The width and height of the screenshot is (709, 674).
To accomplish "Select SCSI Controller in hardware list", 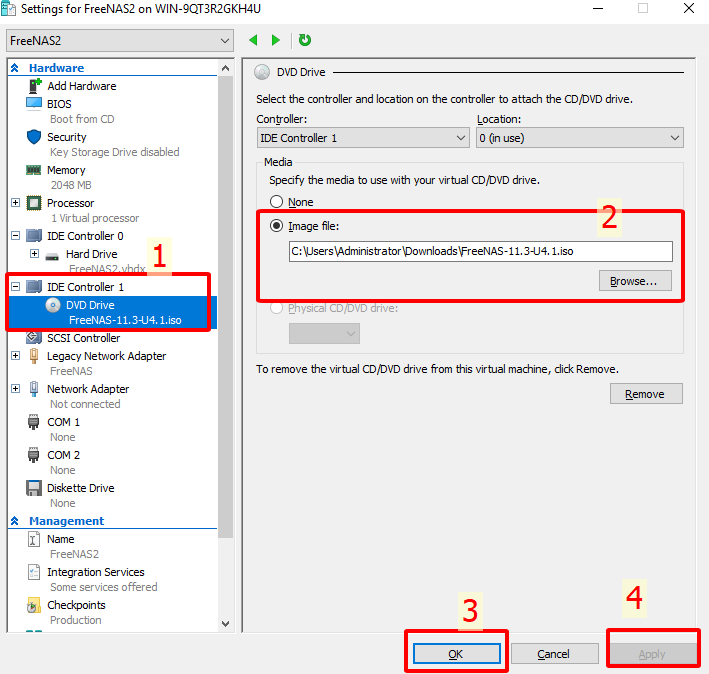I will (x=83, y=338).
